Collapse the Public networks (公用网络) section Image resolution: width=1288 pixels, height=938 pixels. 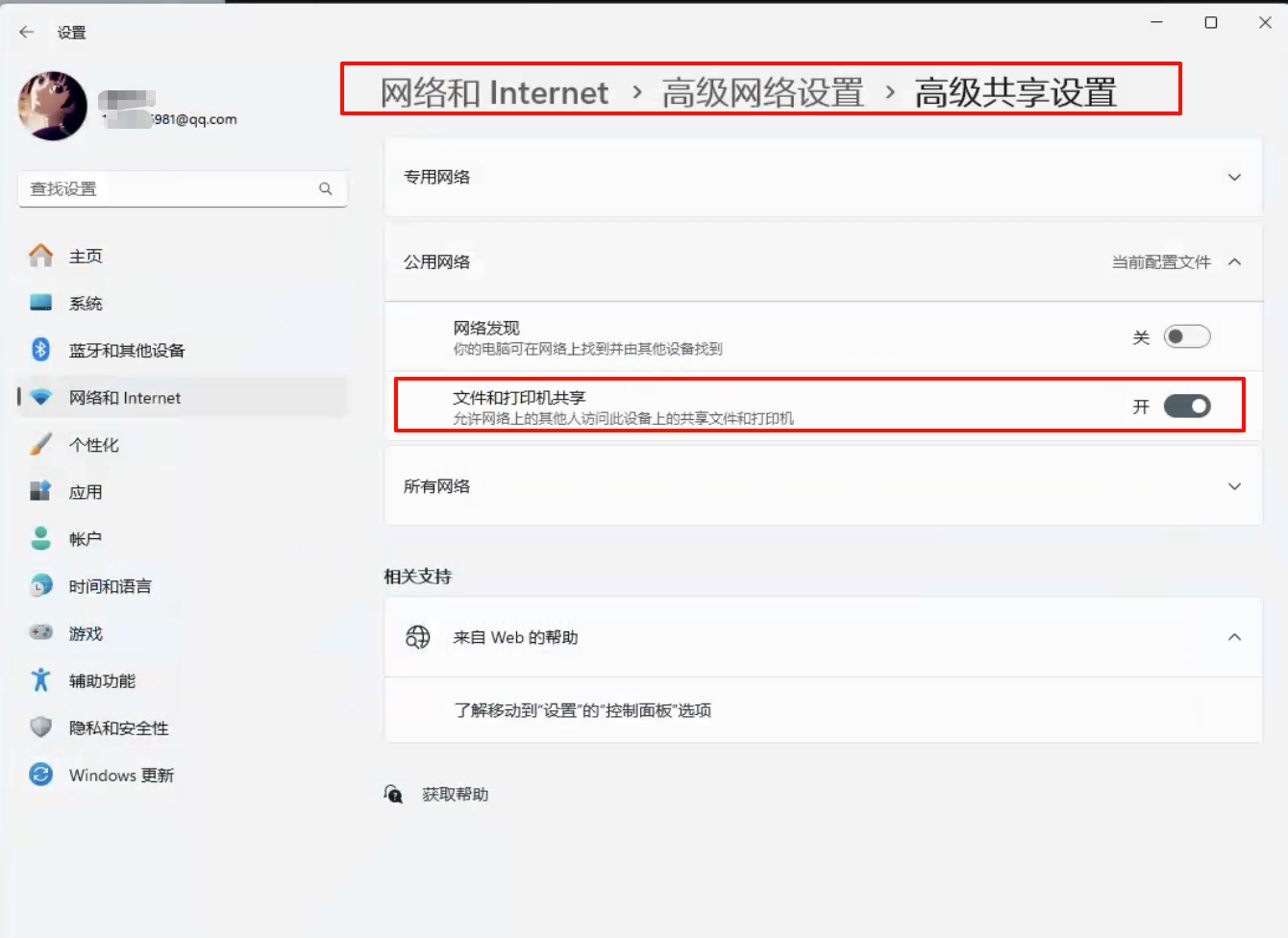pos(1234,262)
